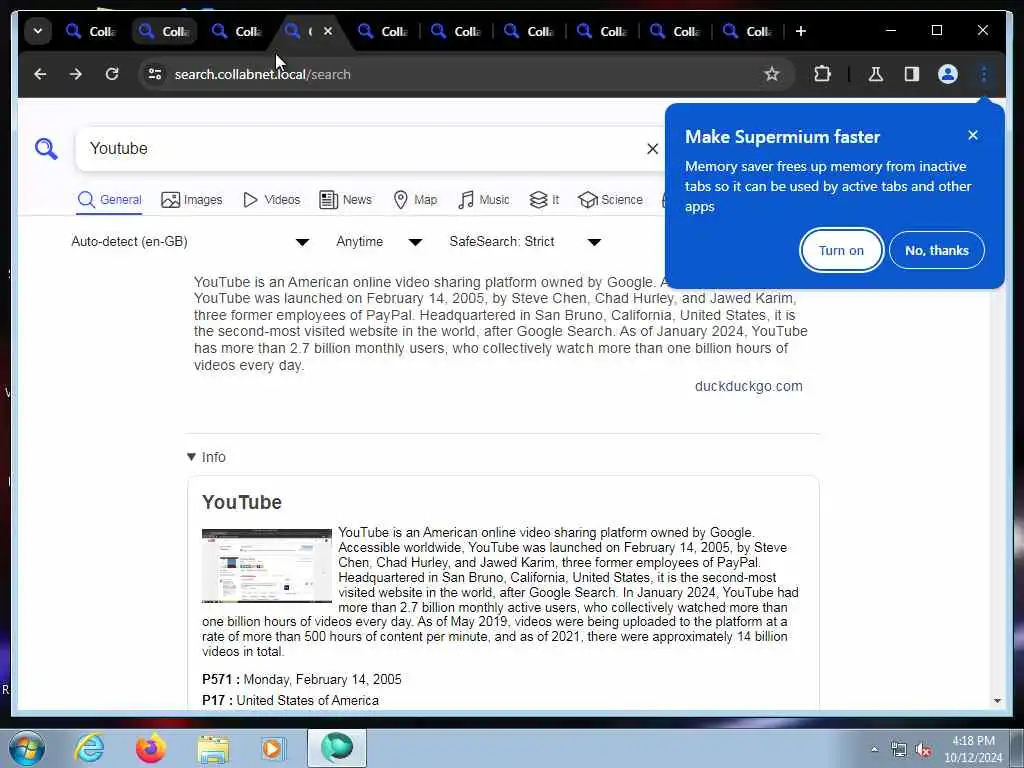This screenshot has width=1024, height=768.
Task: Click the forward navigation arrow
Action: pyautogui.click(x=76, y=74)
